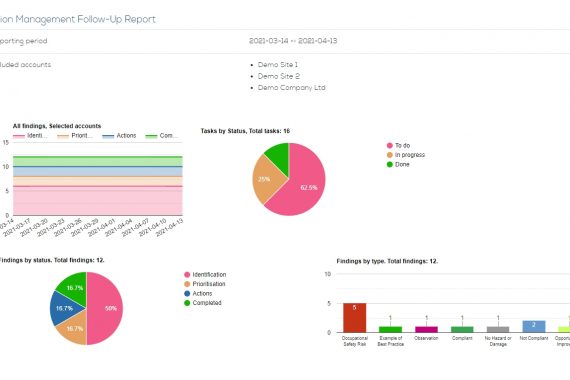570x380 pixels.
Task: Click the No Hazard or Damage bar
Action: coord(498,329)
